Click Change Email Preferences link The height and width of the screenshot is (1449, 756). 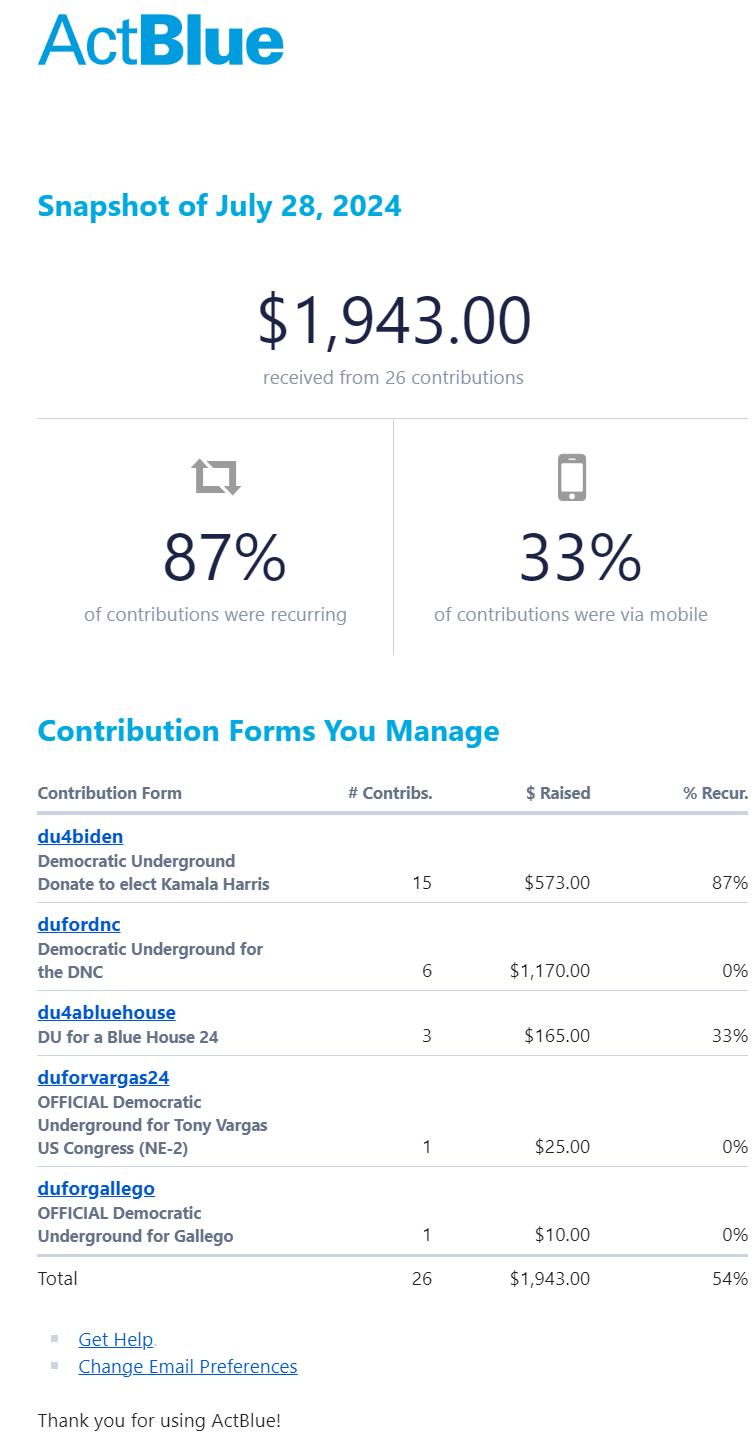click(188, 1367)
